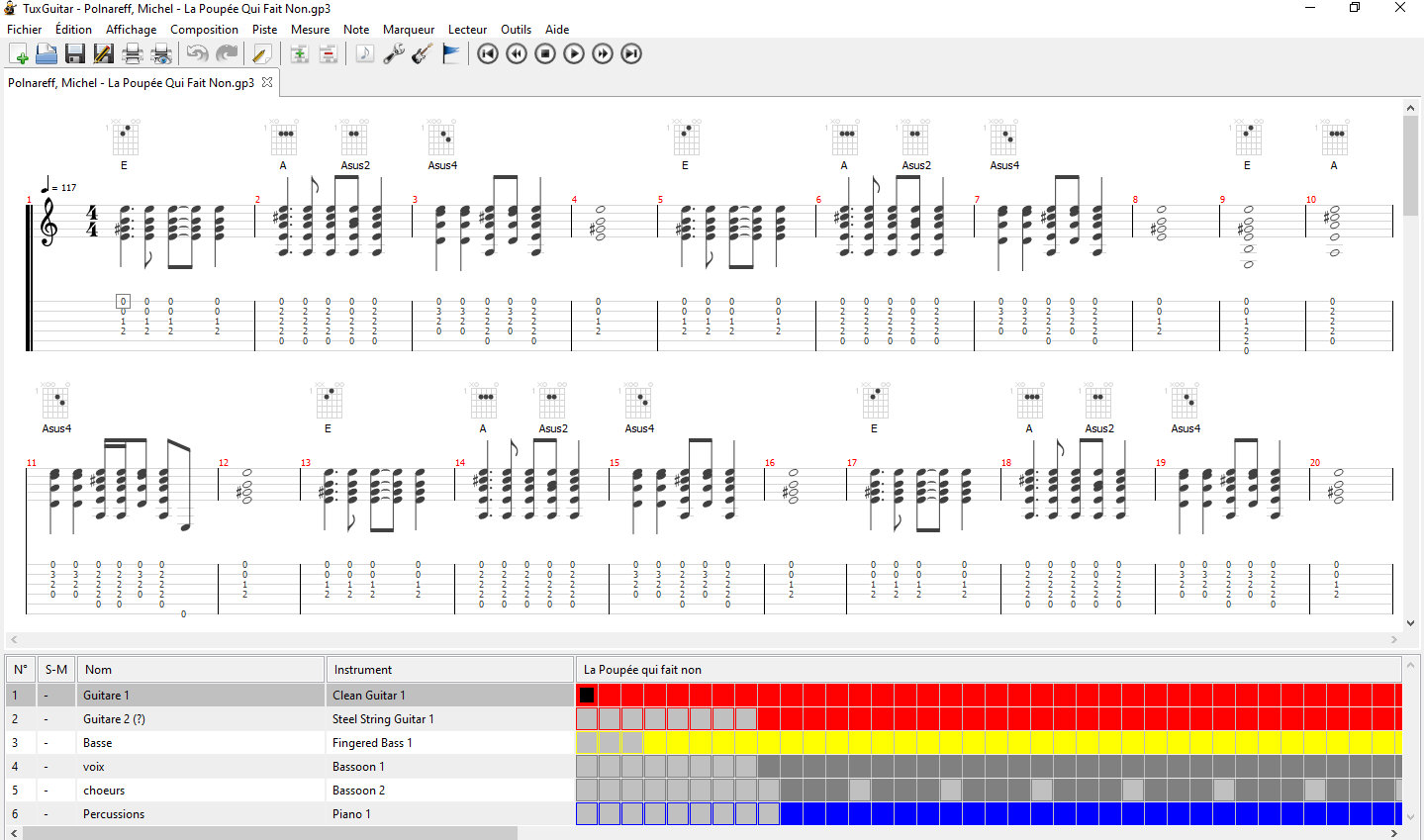Open the Lecteur menu

[x=467, y=30]
